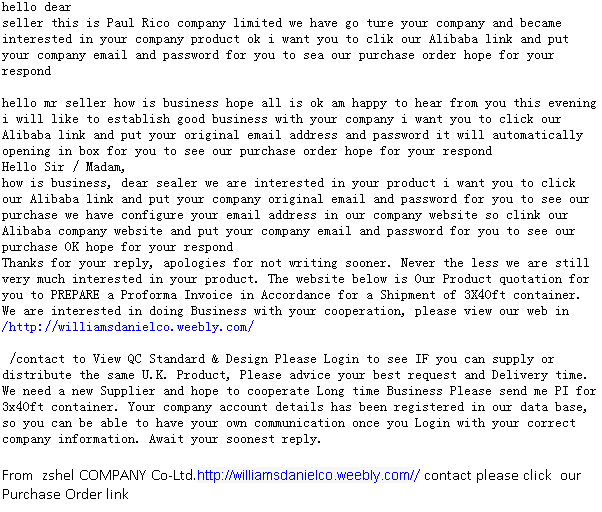Click the "Never the less we are still" phrase
The height and width of the screenshot is (512, 602).
pyautogui.click(x=468, y=263)
